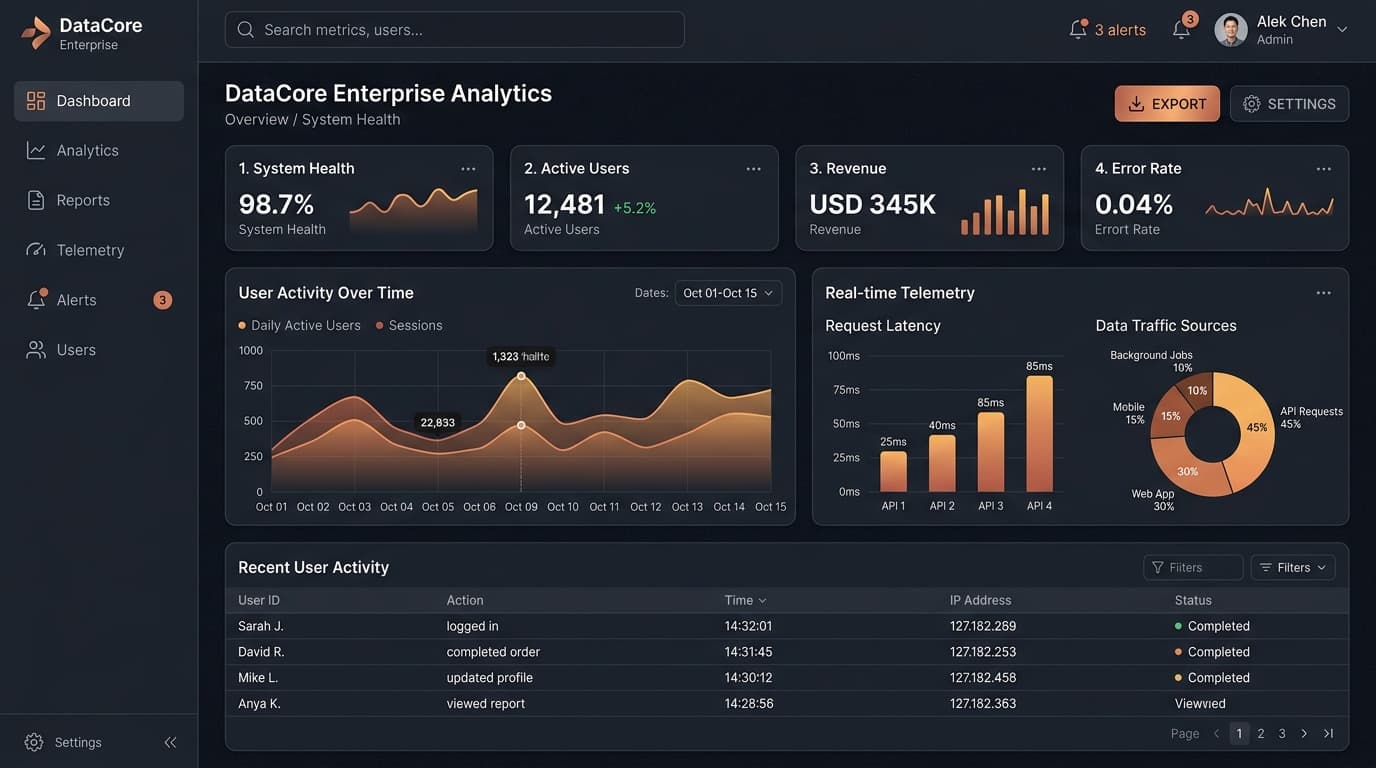Open the Users sidebar item
1376x768 pixels.
99,350
